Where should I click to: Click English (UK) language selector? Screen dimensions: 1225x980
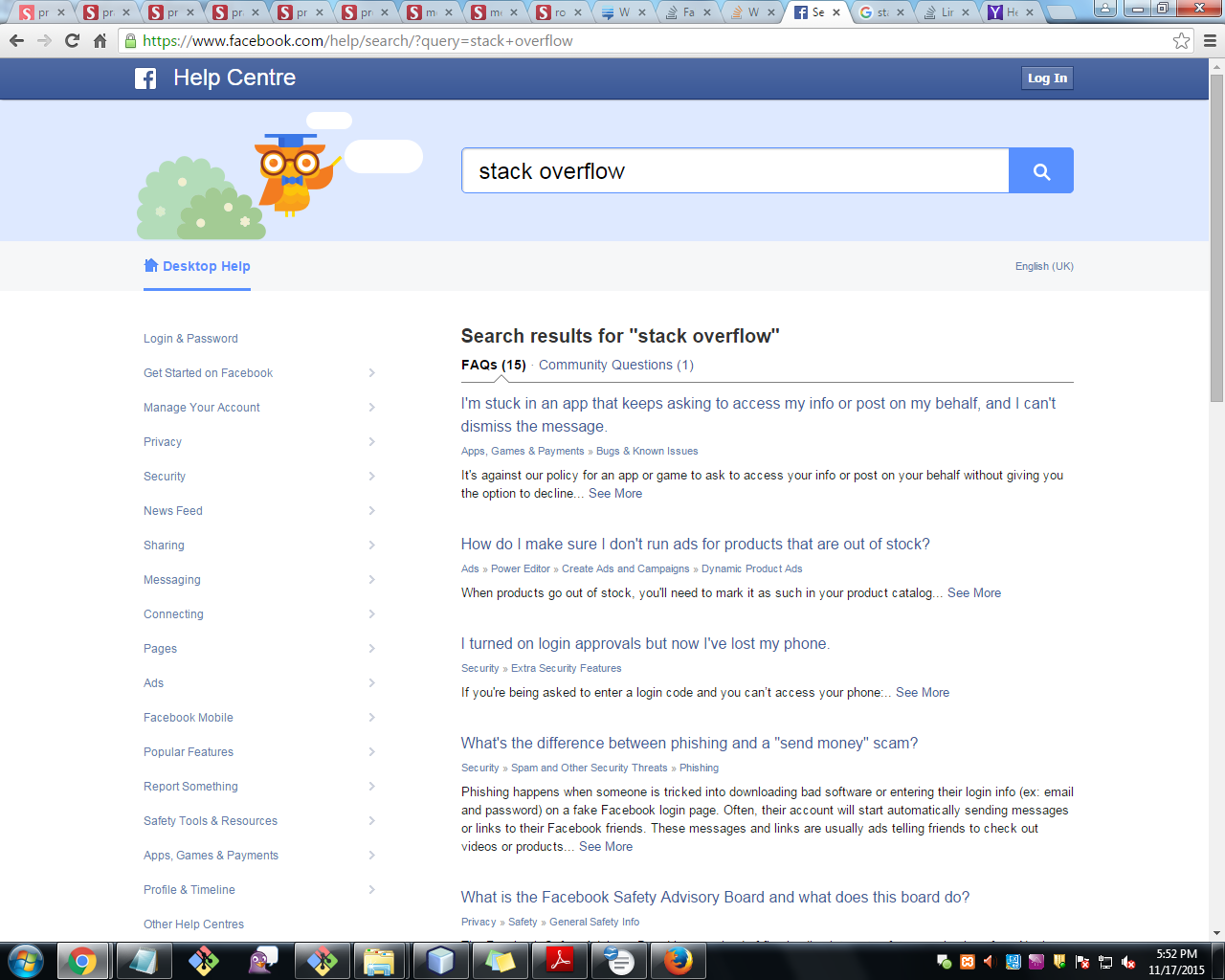(1044, 266)
